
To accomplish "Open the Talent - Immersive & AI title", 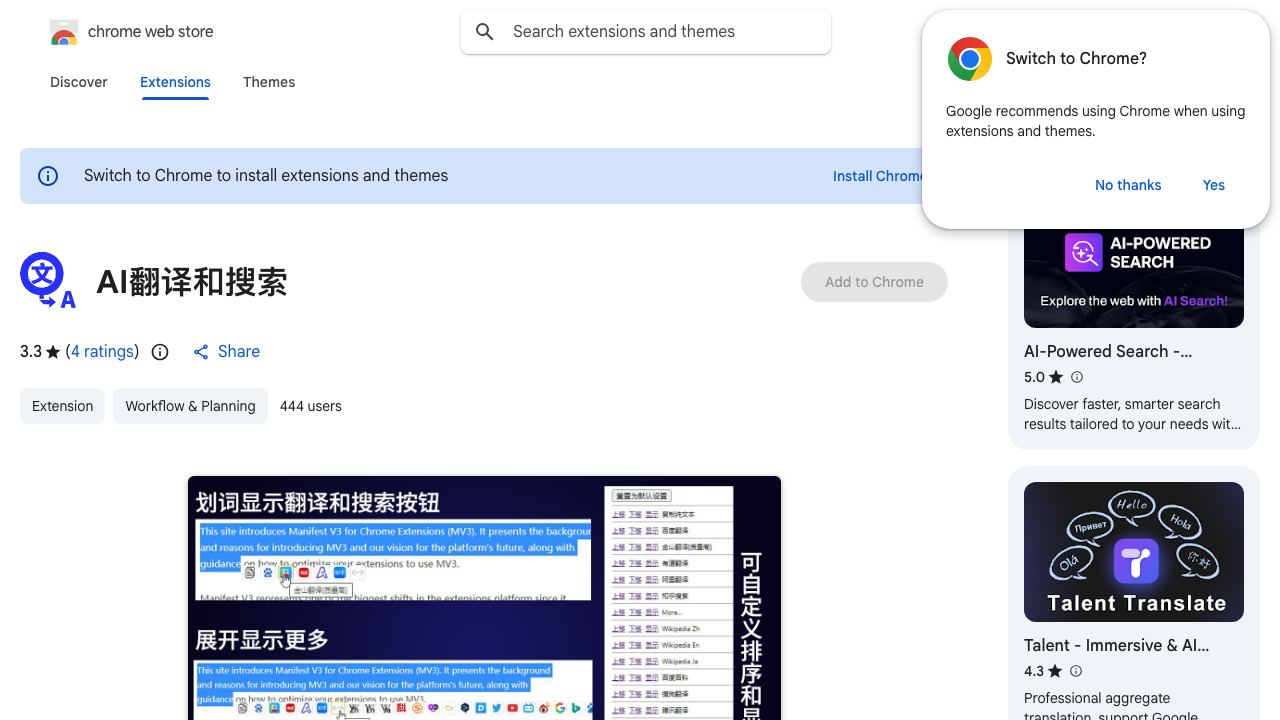I will (1117, 646).
